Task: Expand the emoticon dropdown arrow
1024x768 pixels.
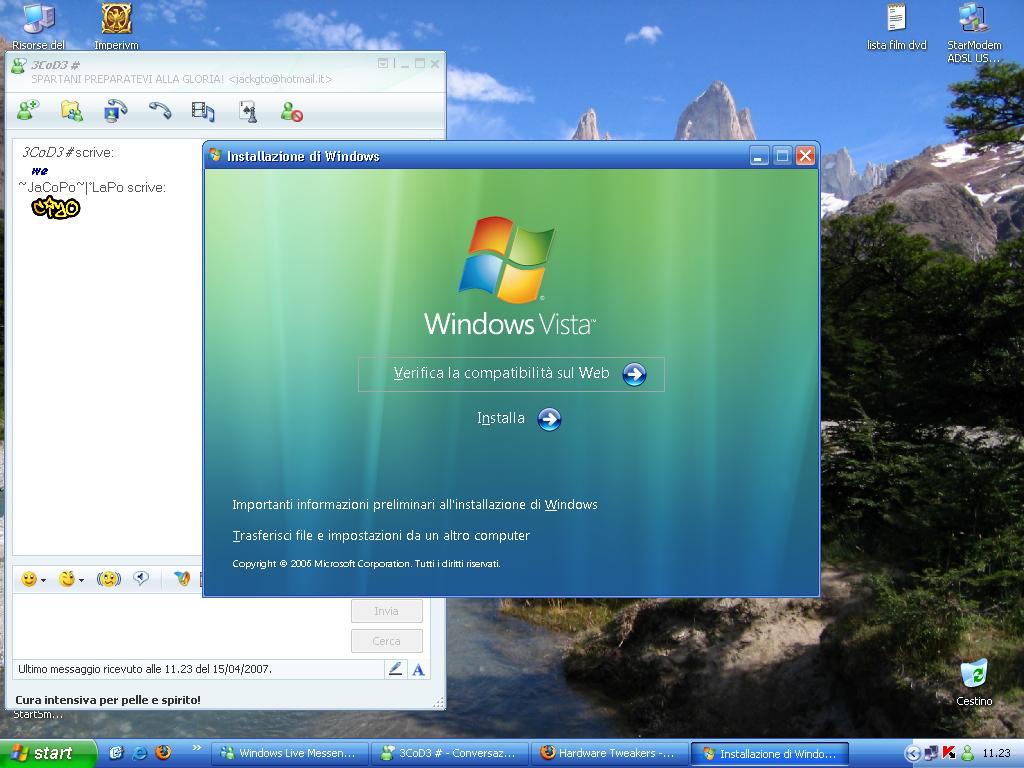Action: 43,580
